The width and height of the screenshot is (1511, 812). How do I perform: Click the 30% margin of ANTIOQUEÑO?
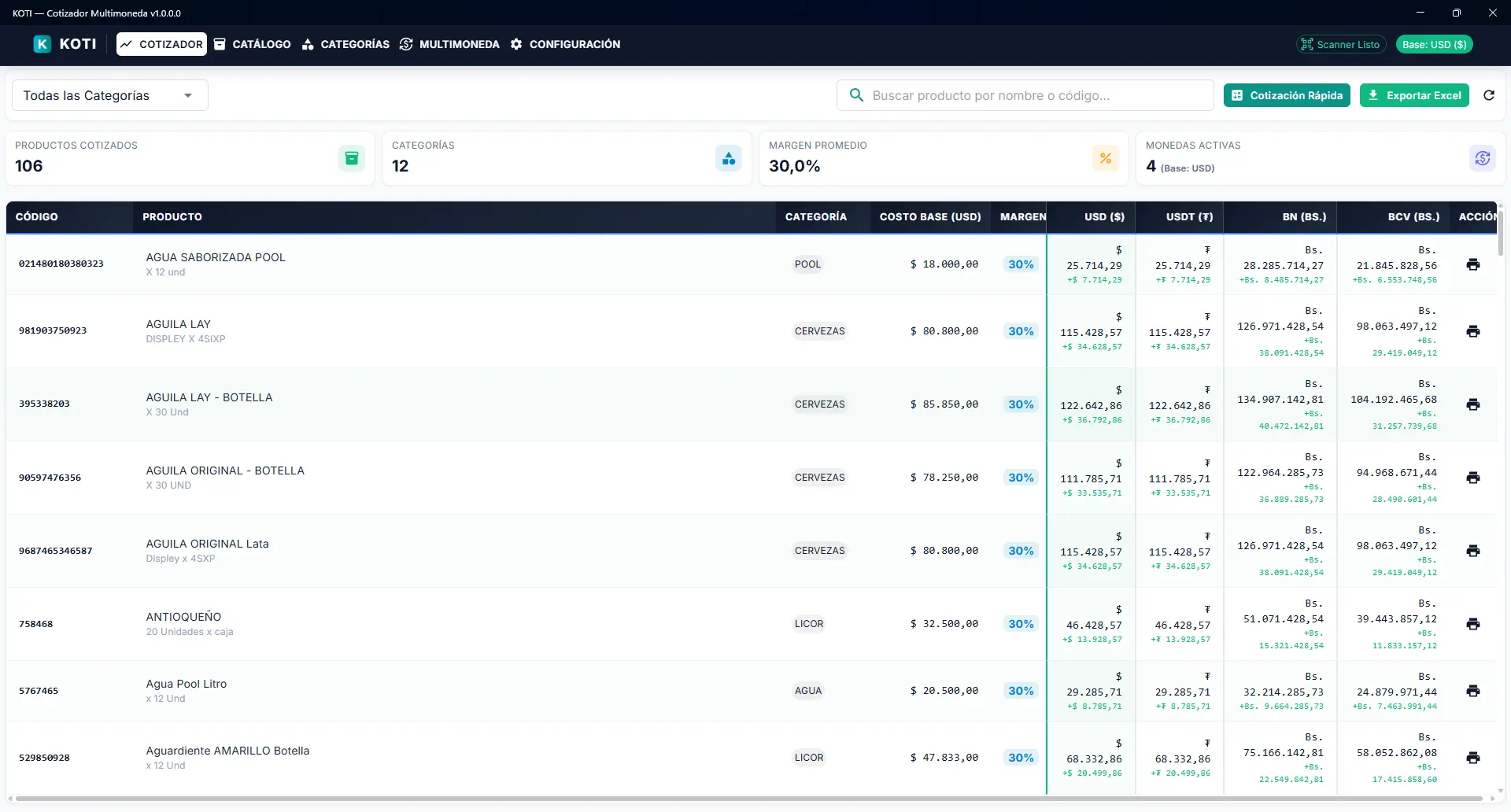pyautogui.click(x=1021, y=624)
